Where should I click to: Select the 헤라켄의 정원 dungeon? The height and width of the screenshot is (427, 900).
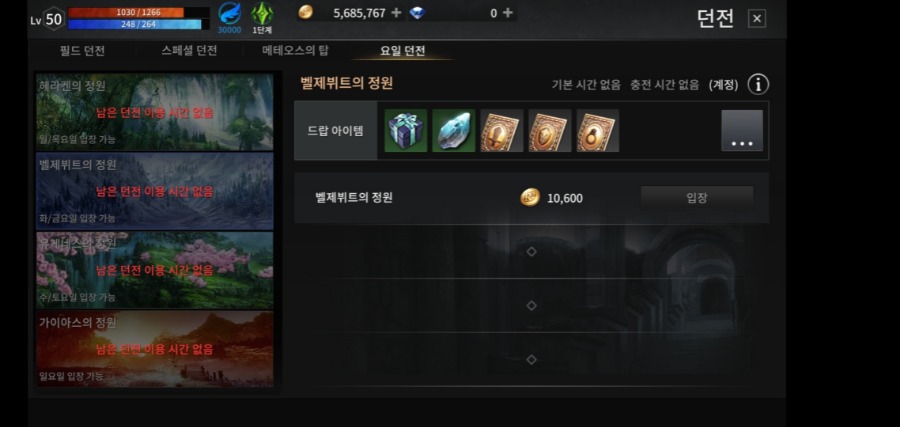pos(155,112)
